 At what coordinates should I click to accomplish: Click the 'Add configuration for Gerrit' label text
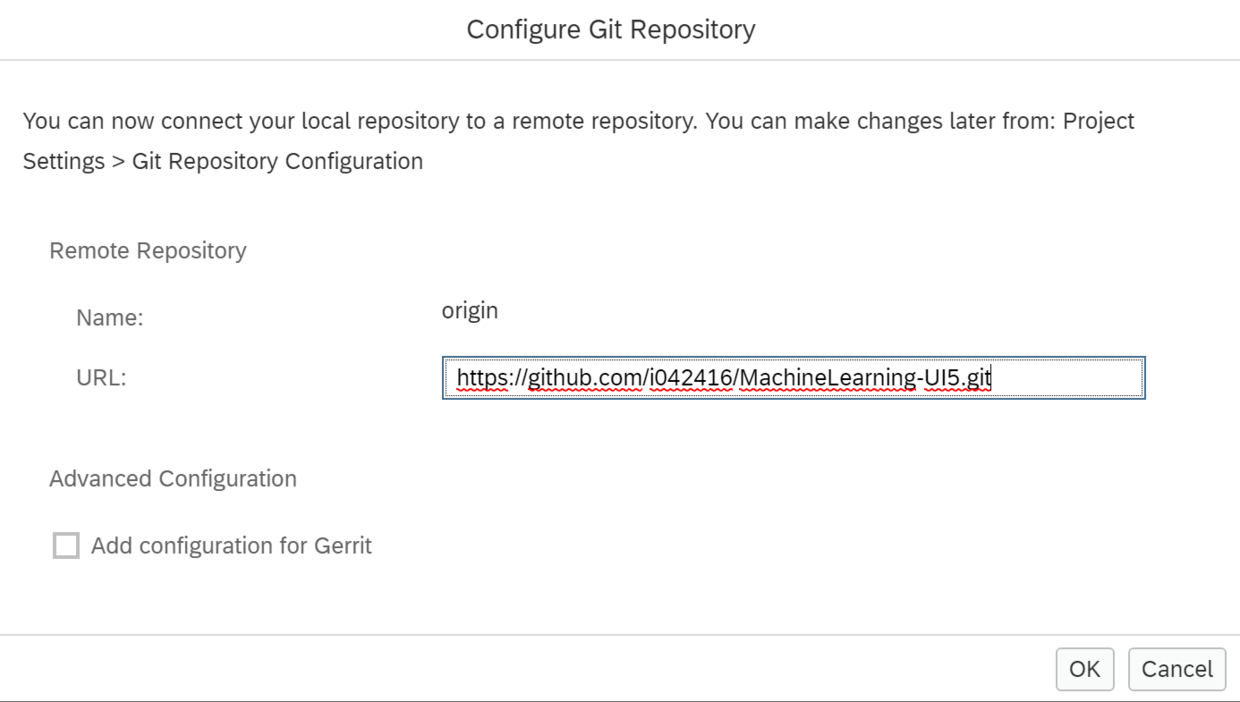point(231,546)
